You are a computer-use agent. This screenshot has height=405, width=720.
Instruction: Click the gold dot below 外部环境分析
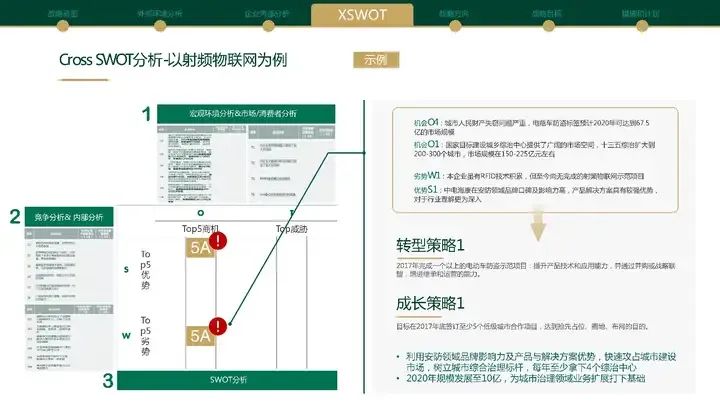(160, 26)
